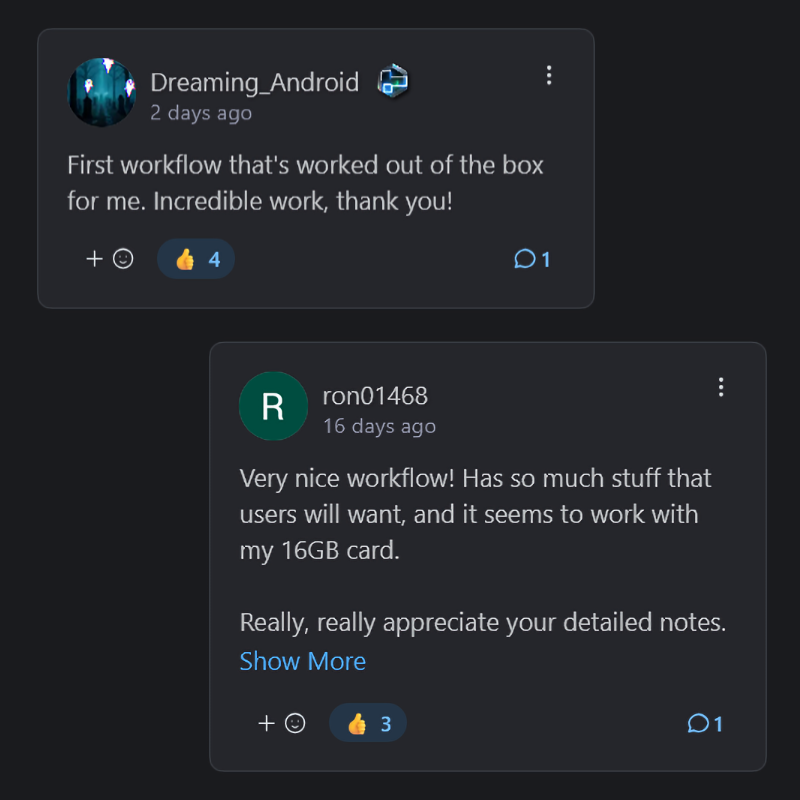Click the Dreaming_Android username
Viewport: 800px width, 800px height.
pyautogui.click(x=254, y=82)
